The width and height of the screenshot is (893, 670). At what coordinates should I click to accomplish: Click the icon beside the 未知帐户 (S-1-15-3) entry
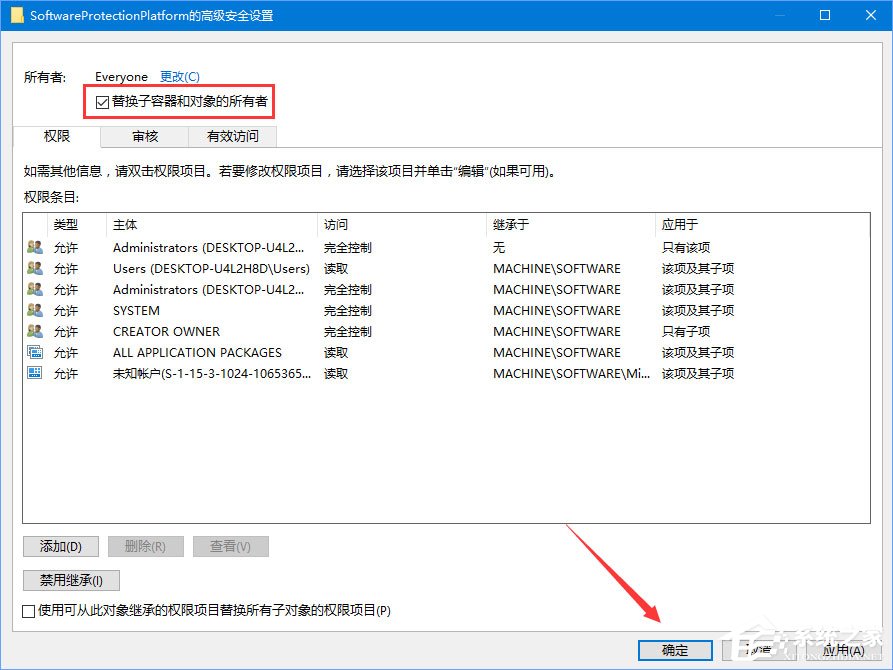pos(33,373)
